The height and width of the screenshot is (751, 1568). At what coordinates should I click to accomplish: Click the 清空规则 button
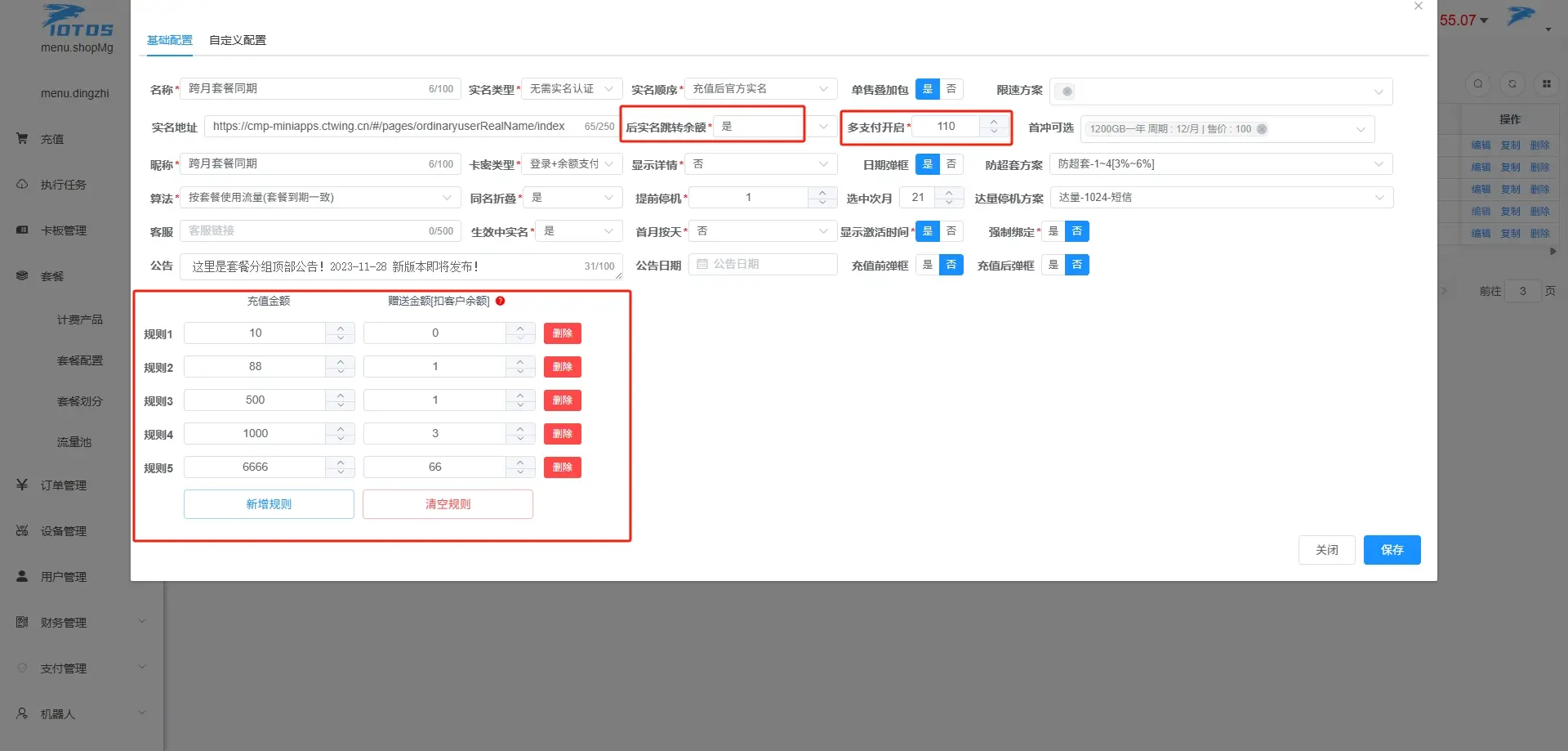click(448, 504)
